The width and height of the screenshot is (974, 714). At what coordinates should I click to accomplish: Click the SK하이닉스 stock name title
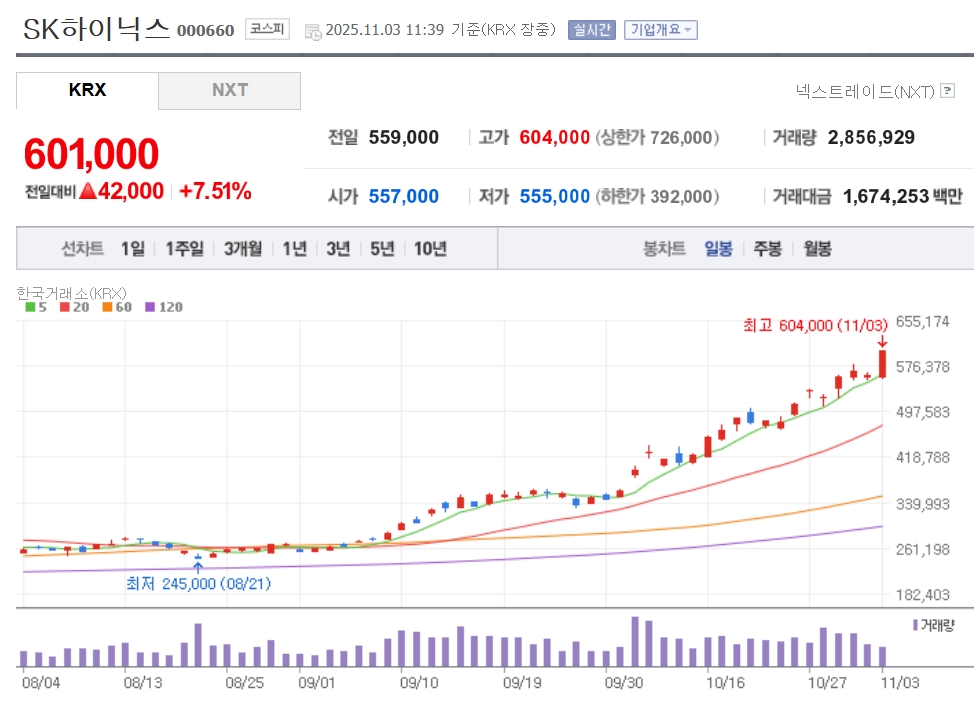tap(96, 28)
